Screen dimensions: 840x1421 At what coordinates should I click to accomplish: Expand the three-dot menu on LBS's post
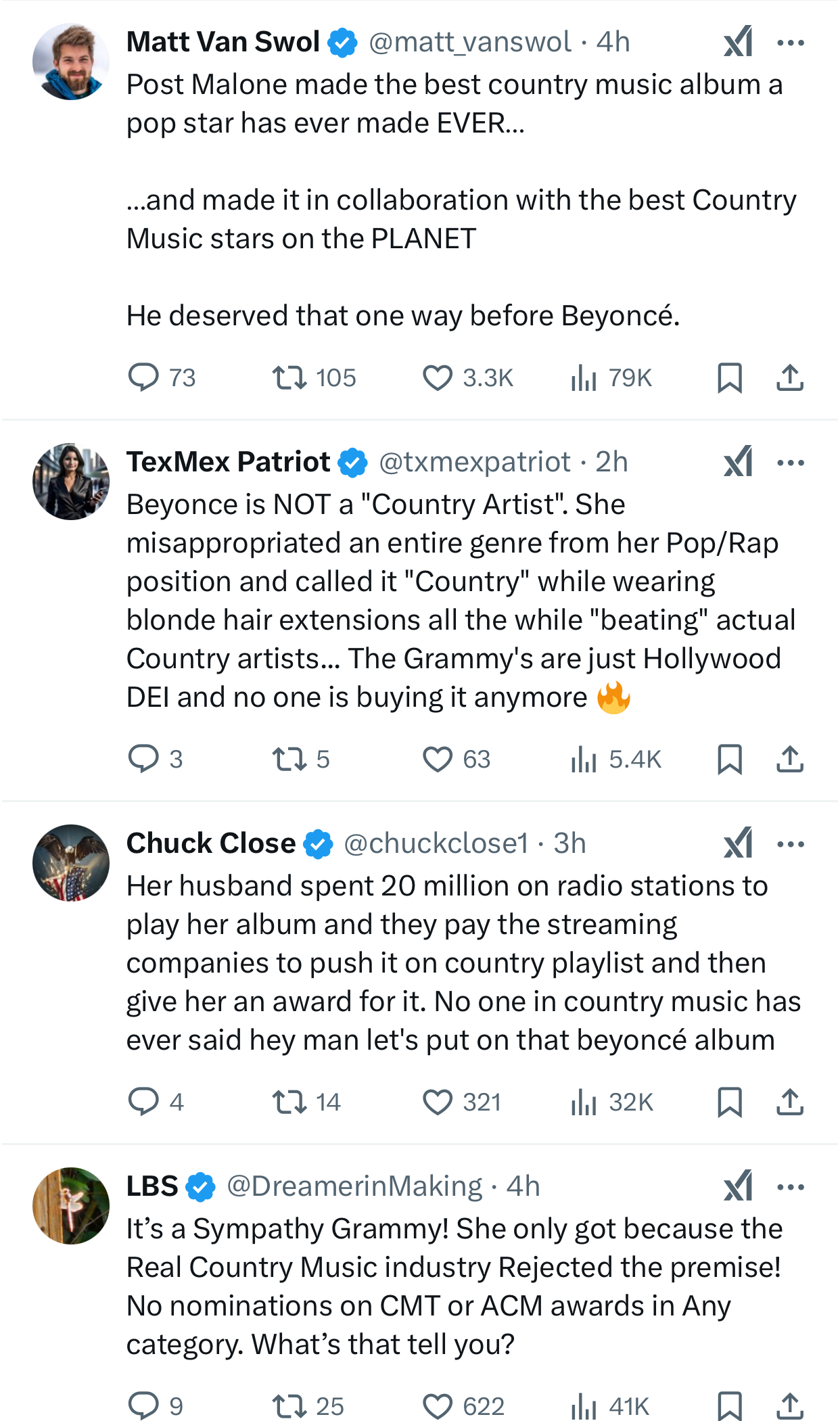coord(791,1186)
